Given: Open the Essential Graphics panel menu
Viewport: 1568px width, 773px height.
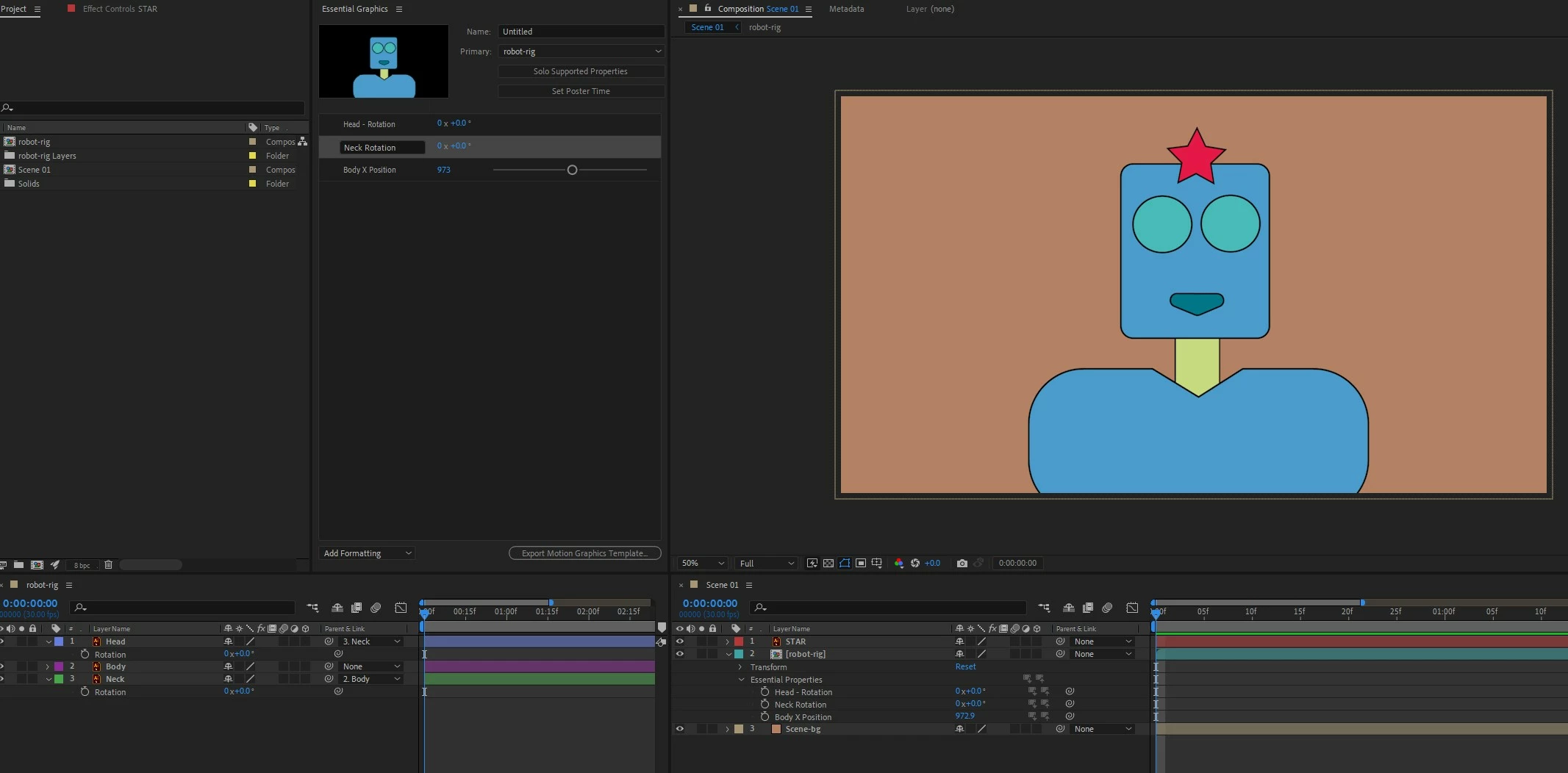Looking at the screenshot, I should pyautogui.click(x=399, y=9).
